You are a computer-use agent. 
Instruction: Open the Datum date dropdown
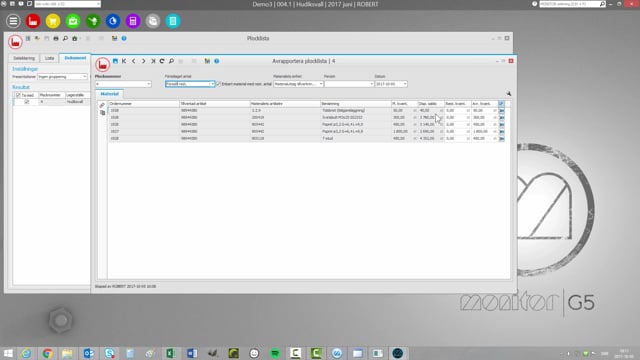pos(404,84)
